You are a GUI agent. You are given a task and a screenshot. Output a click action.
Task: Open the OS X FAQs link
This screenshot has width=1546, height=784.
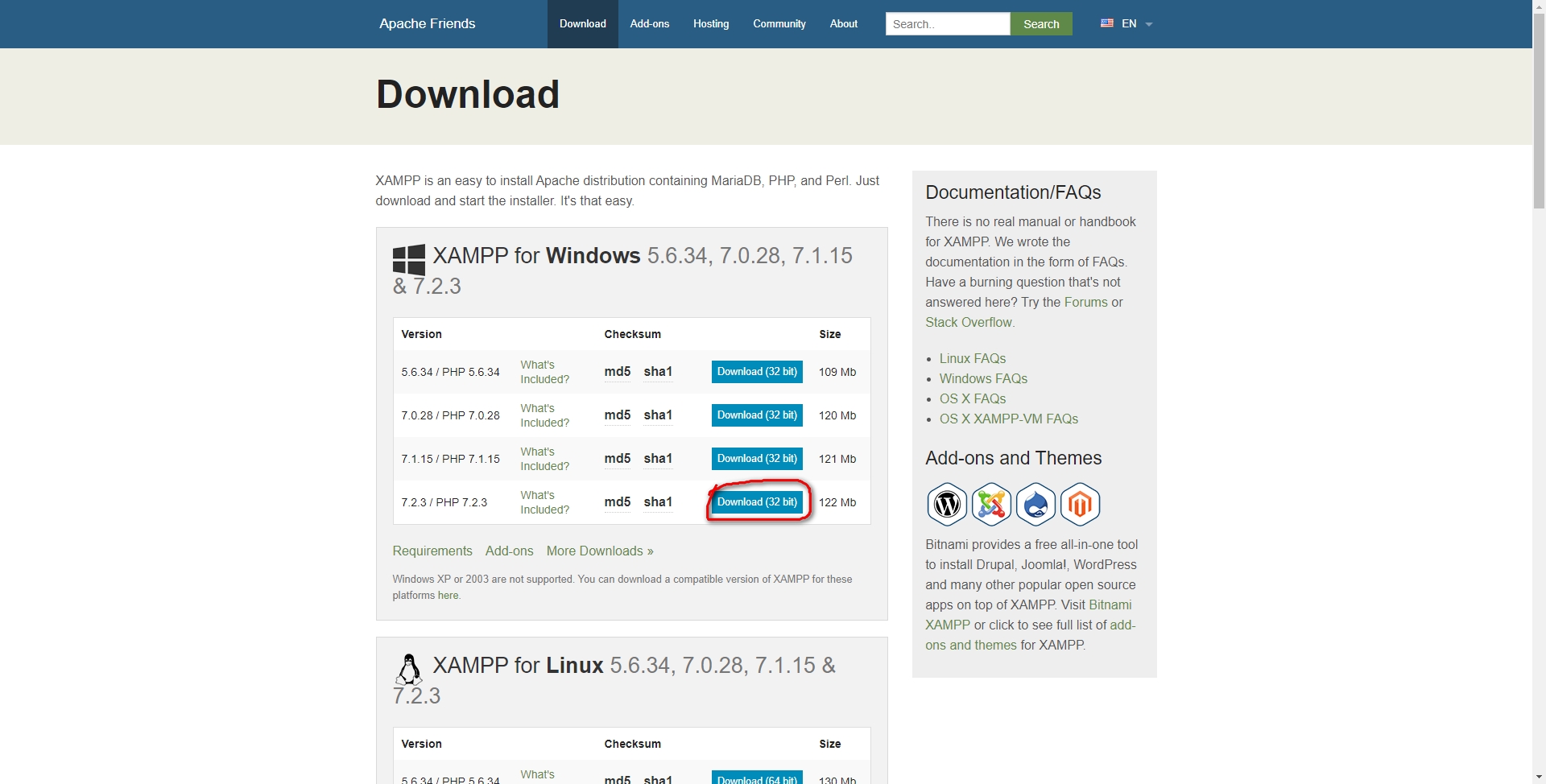coord(973,398)
